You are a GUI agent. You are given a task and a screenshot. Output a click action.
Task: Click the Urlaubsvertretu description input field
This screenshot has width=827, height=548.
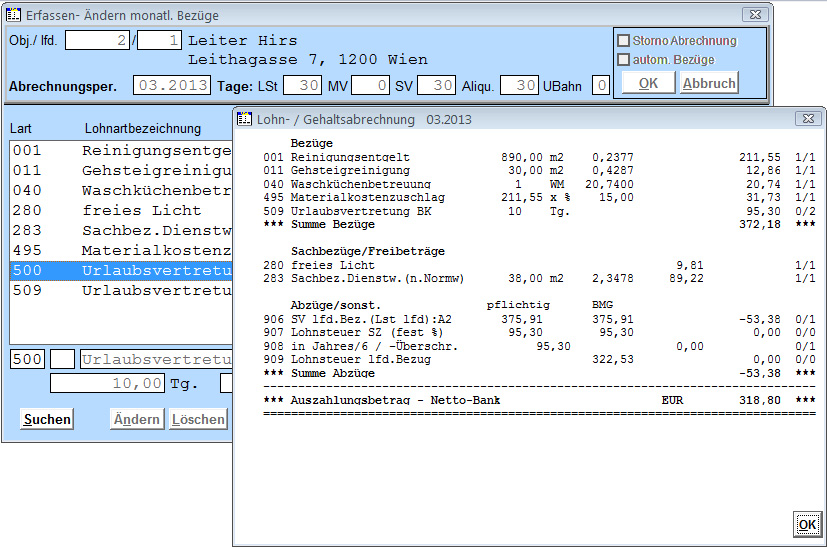pos(157,359)
